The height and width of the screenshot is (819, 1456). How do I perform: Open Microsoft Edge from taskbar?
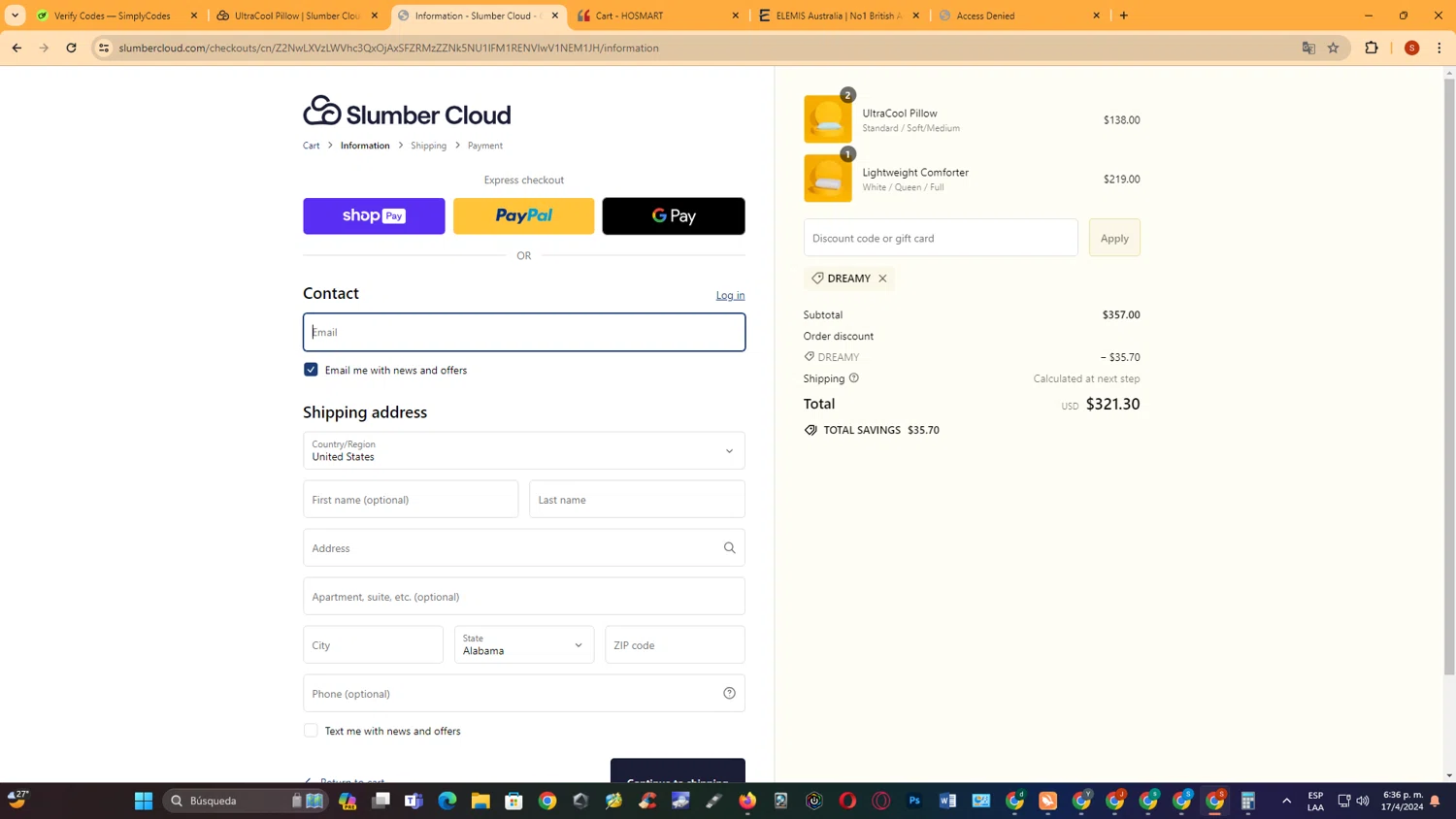[x=447, y=801]
